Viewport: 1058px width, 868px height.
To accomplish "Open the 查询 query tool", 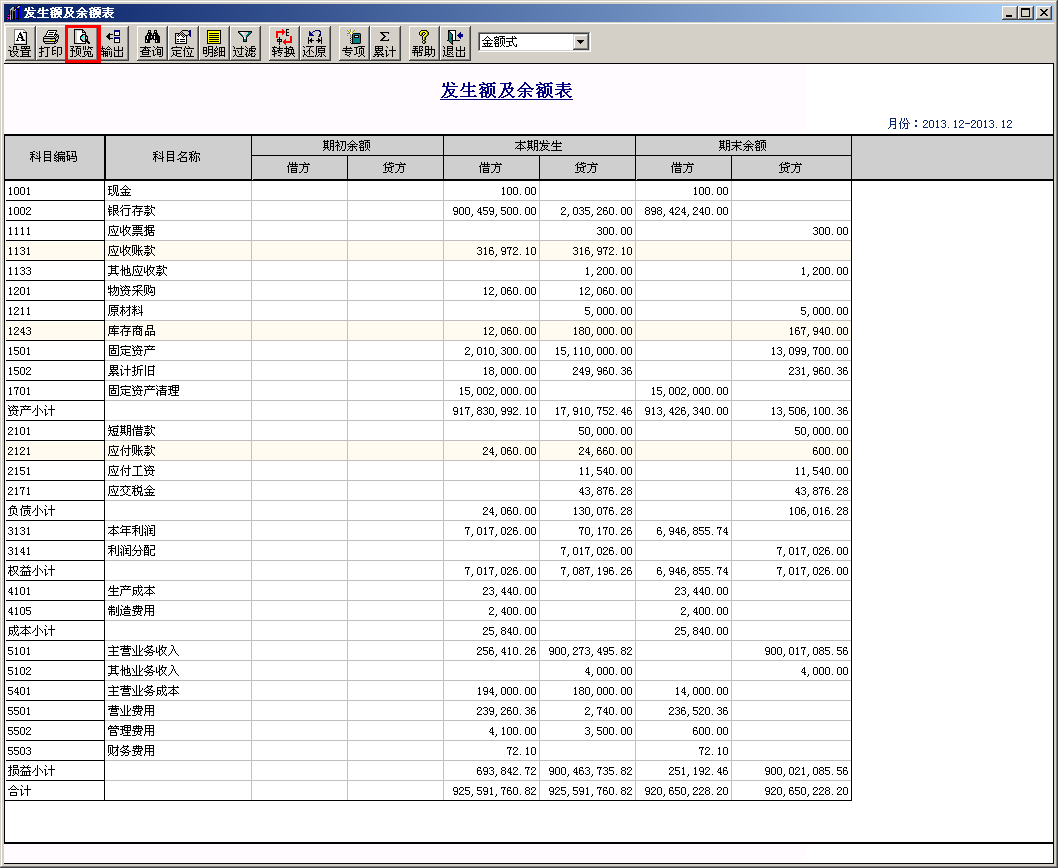I will 152,44.
